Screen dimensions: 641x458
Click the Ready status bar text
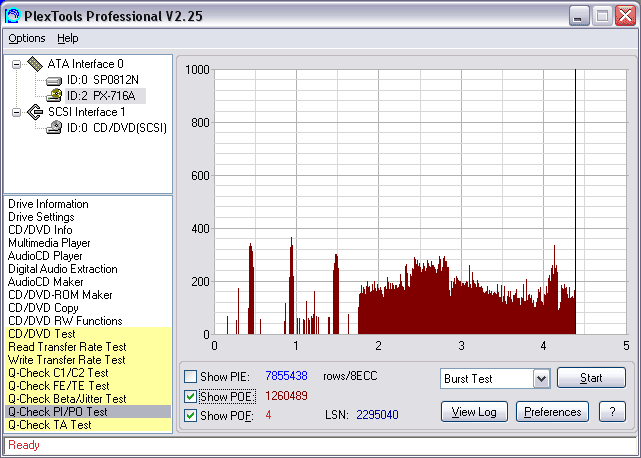[24, 445]
